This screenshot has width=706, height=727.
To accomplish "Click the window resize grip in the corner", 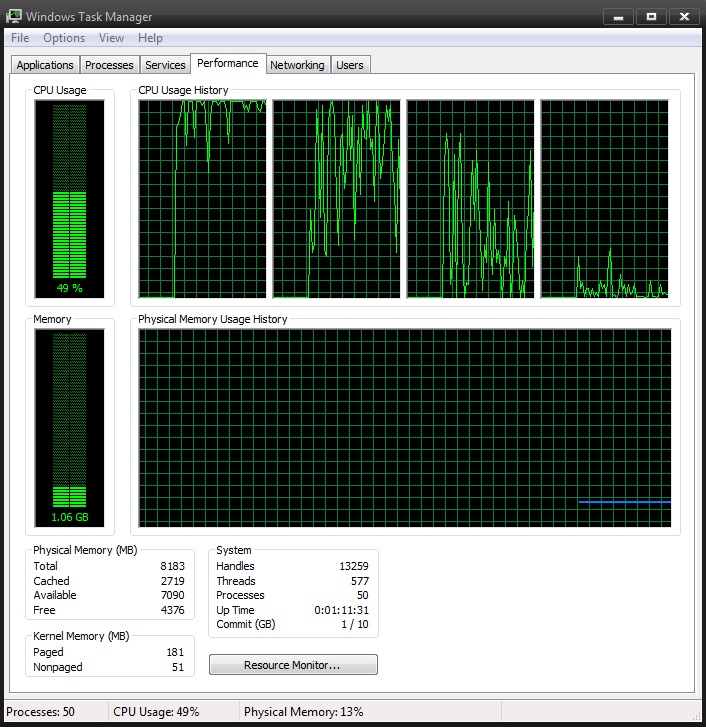I will point(696,716).
